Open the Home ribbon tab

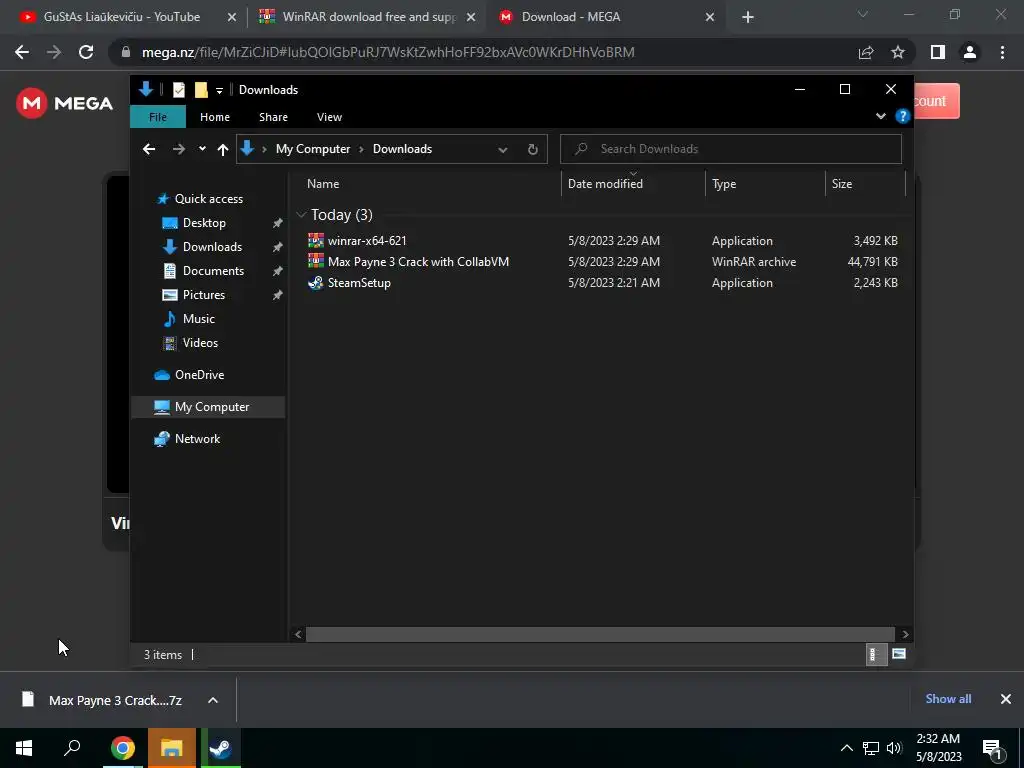(x=215, y=117)
